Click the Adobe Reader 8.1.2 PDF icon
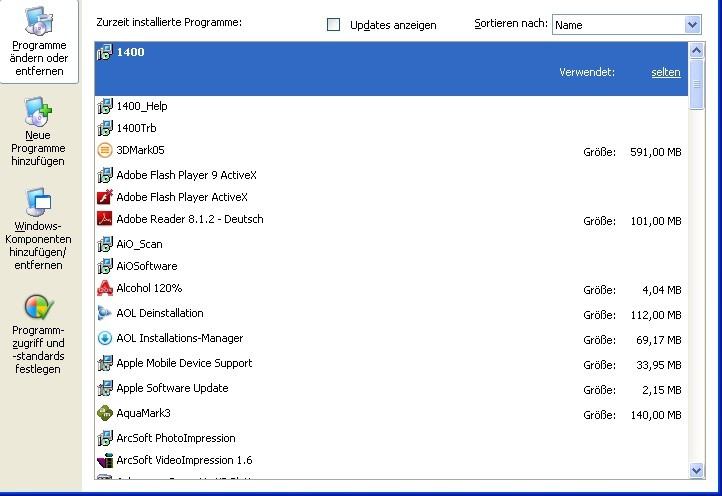722x496 pixels. click(105, 219)
